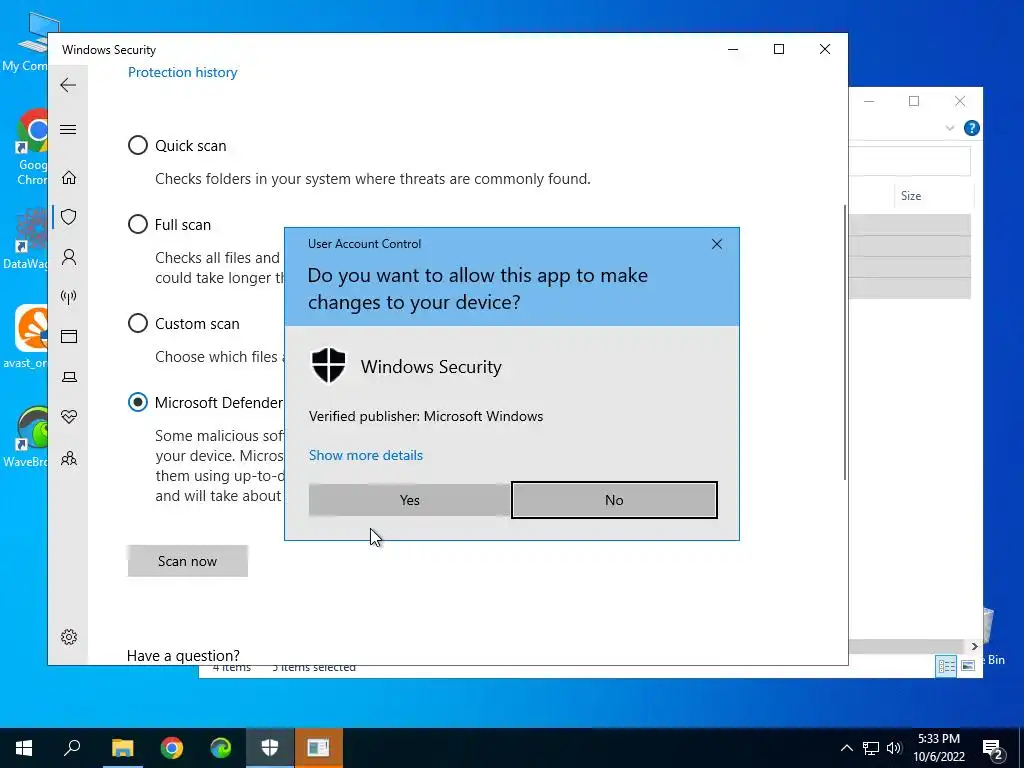Click the orange highlighted taskbar app icon

319,748
